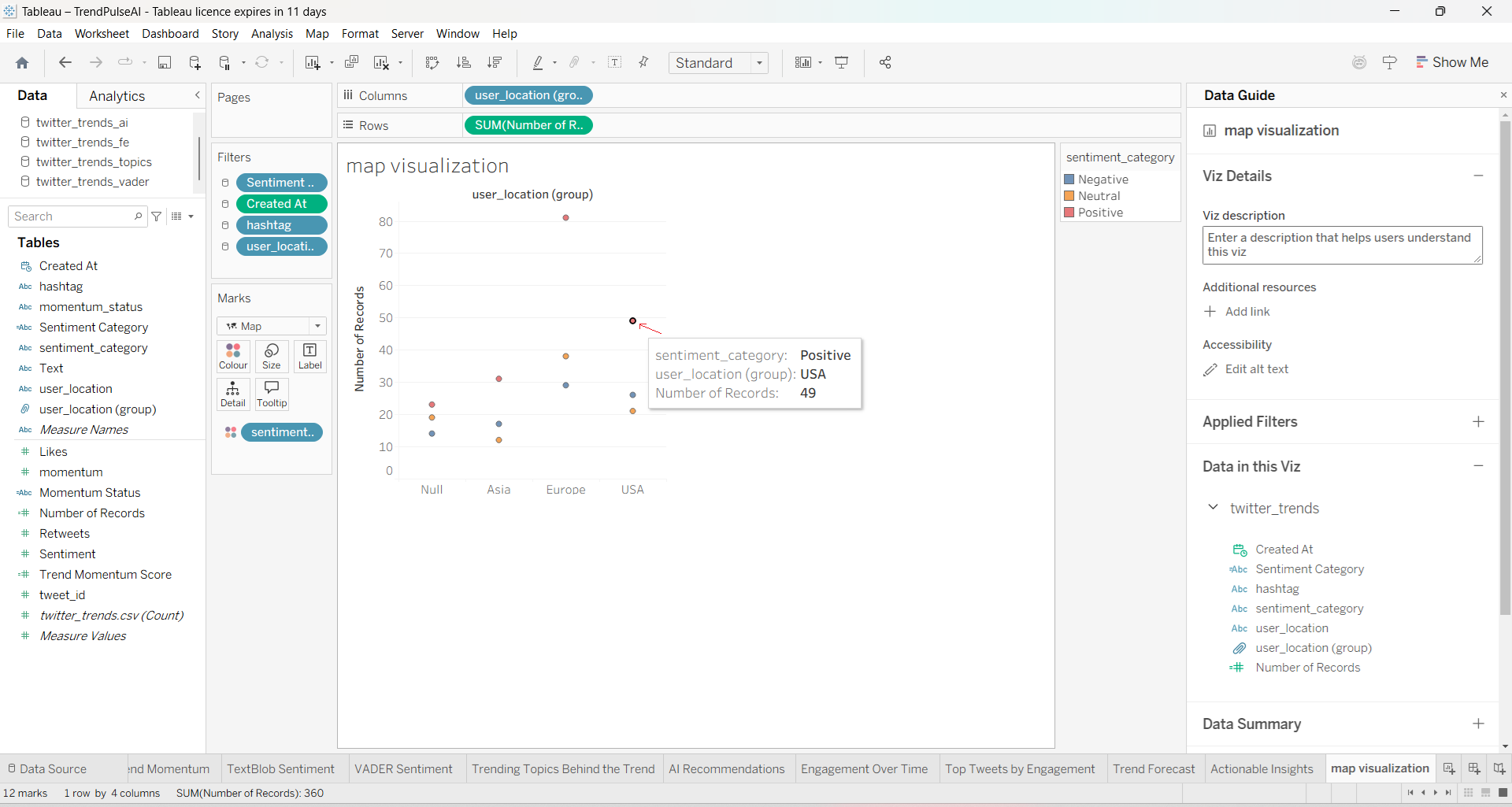Switch to the Show tabs view icon

click(1503, 793)
